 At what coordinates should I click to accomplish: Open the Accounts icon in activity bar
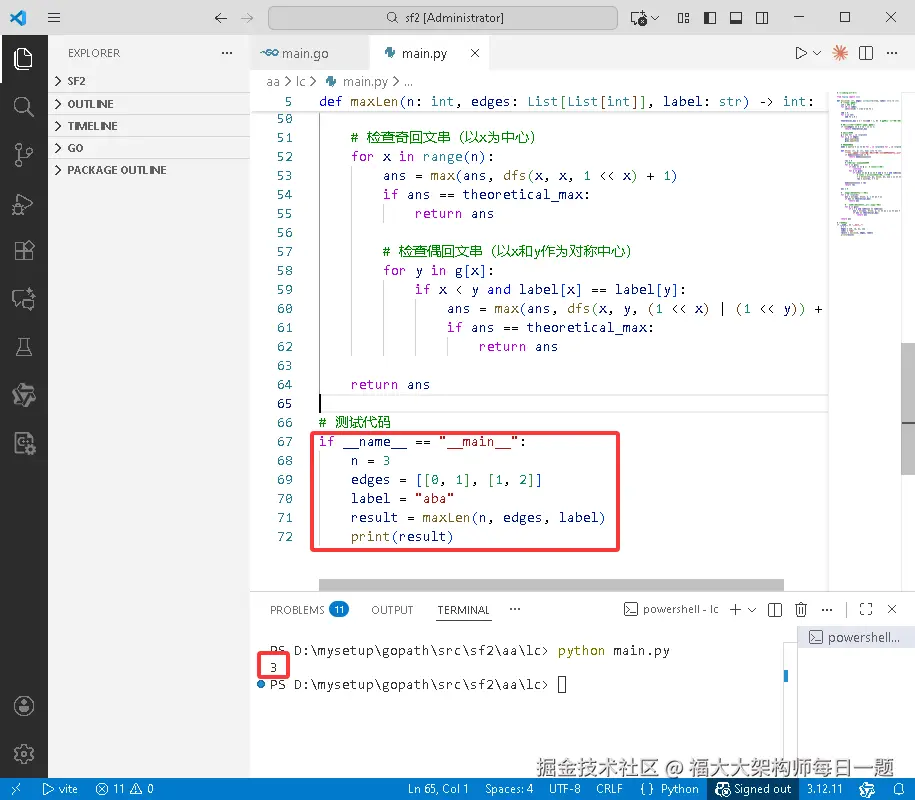23,706
